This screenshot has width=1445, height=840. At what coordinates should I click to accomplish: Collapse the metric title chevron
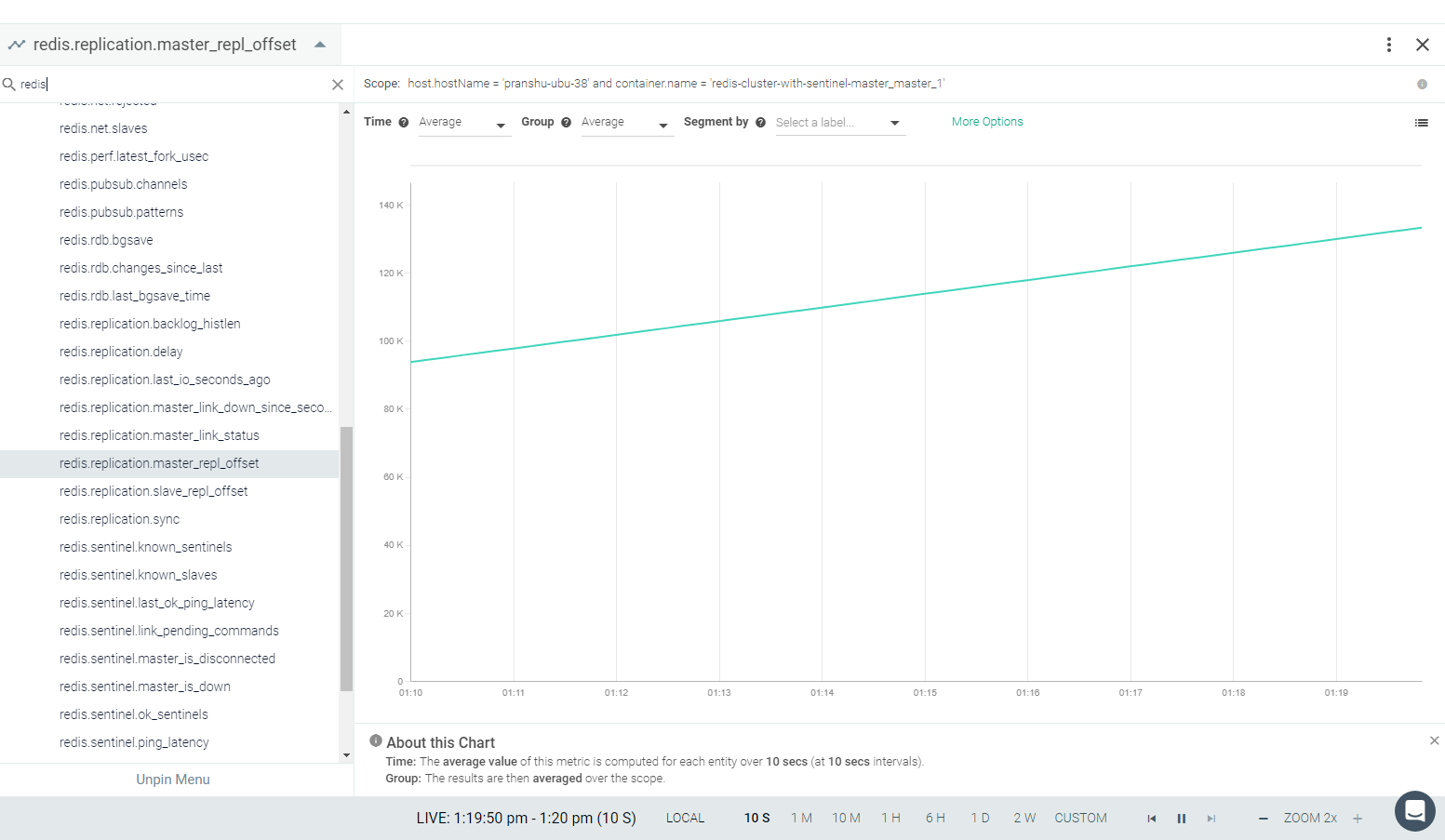(320, 45)
